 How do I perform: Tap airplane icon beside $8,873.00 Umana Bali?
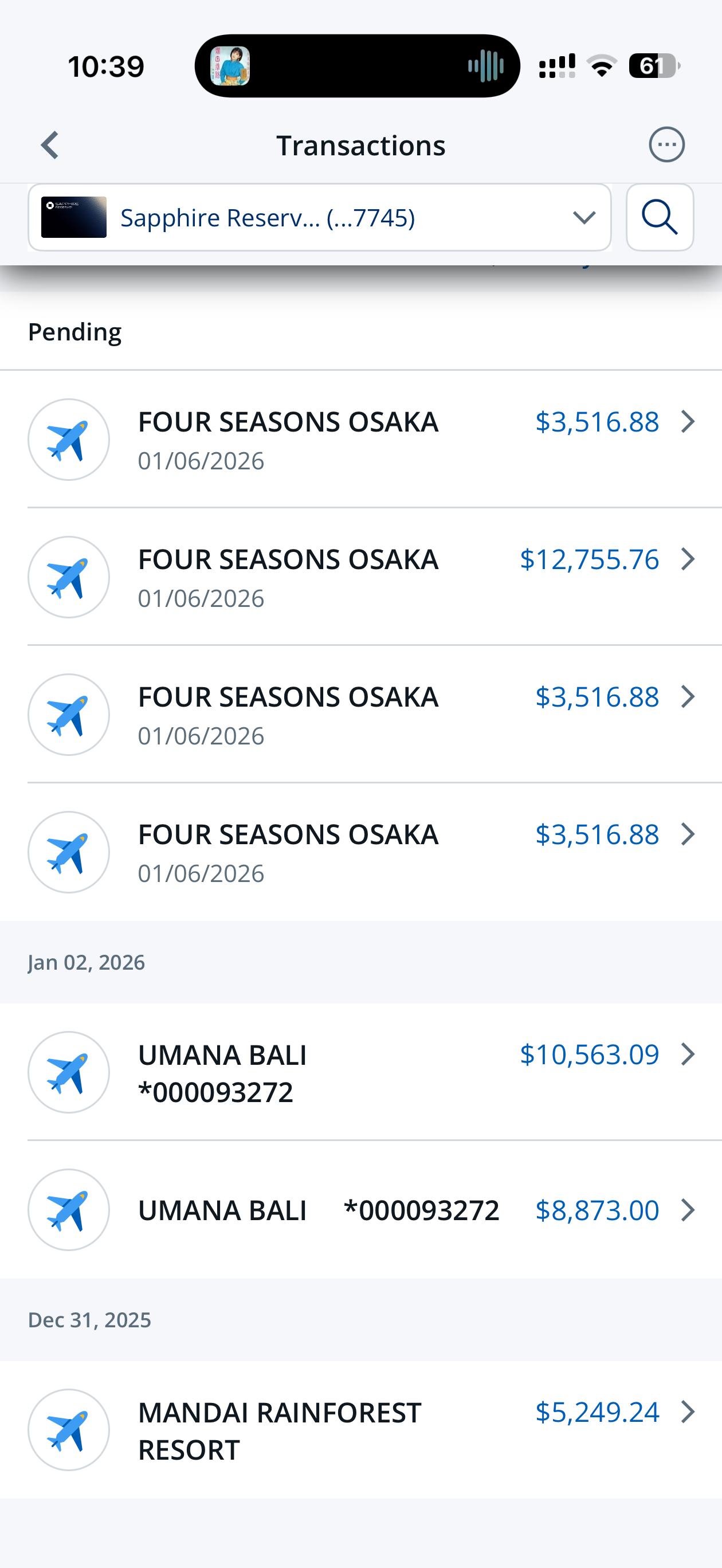pos(69,1209)
